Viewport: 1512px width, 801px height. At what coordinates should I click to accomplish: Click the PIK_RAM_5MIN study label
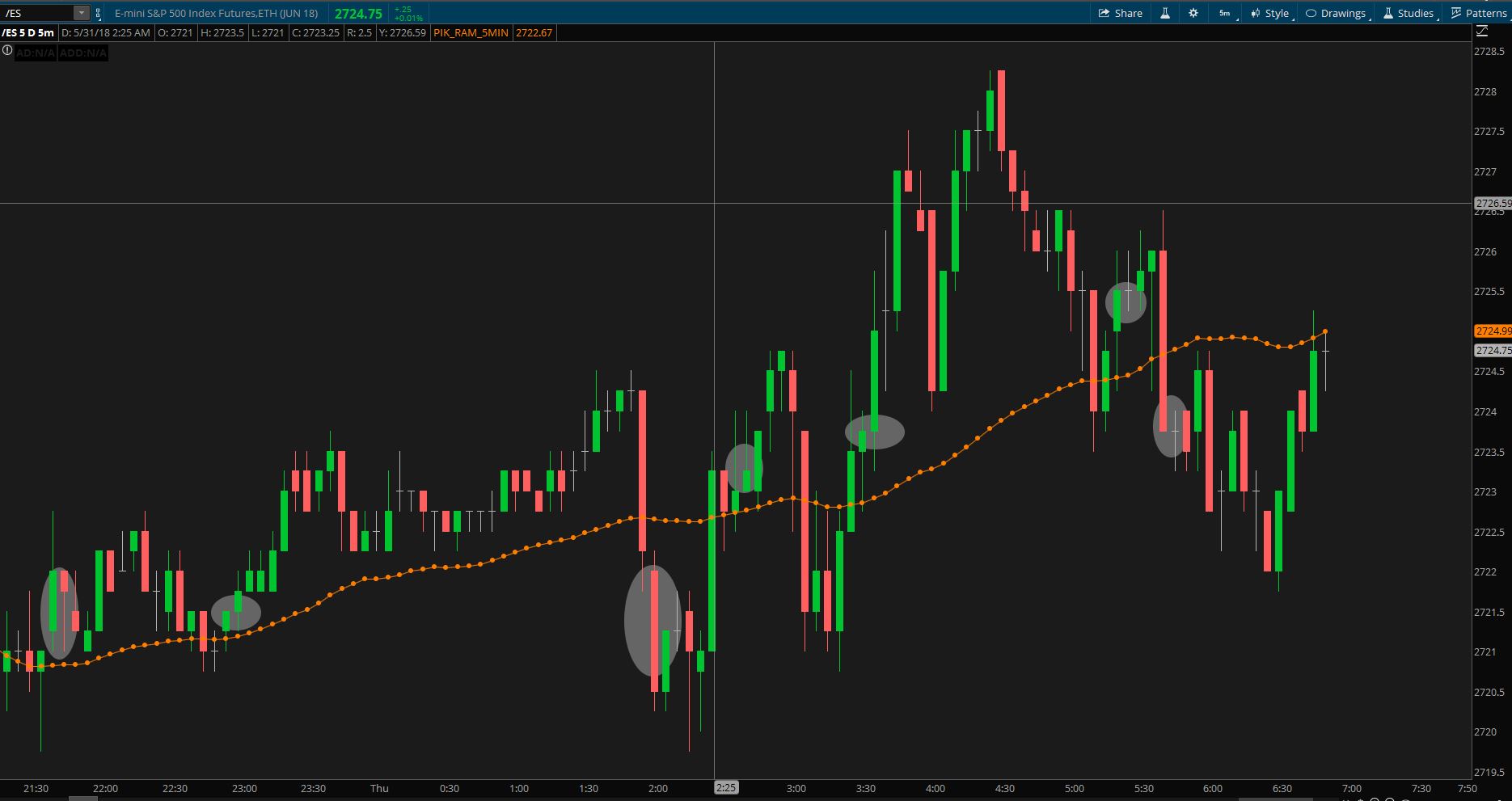coord(471,32)
